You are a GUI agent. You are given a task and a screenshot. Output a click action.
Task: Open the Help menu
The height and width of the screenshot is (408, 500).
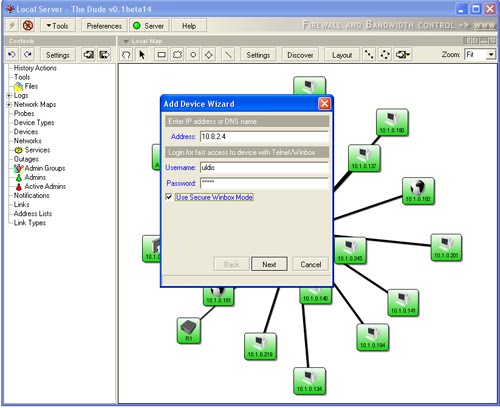(189, 26)
